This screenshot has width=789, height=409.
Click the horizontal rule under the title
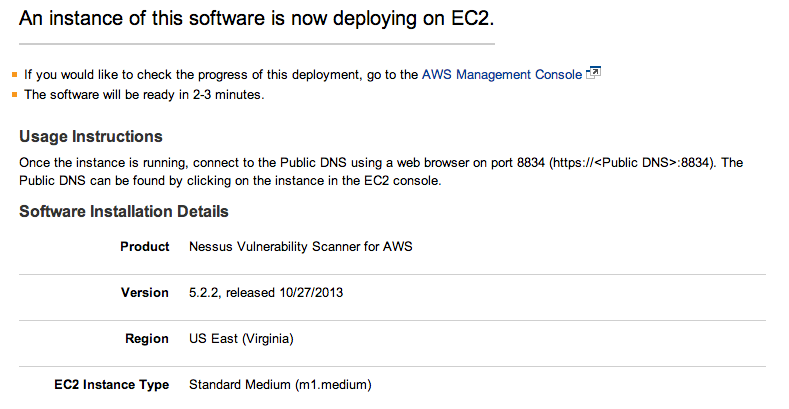click(x=257, y=44)
